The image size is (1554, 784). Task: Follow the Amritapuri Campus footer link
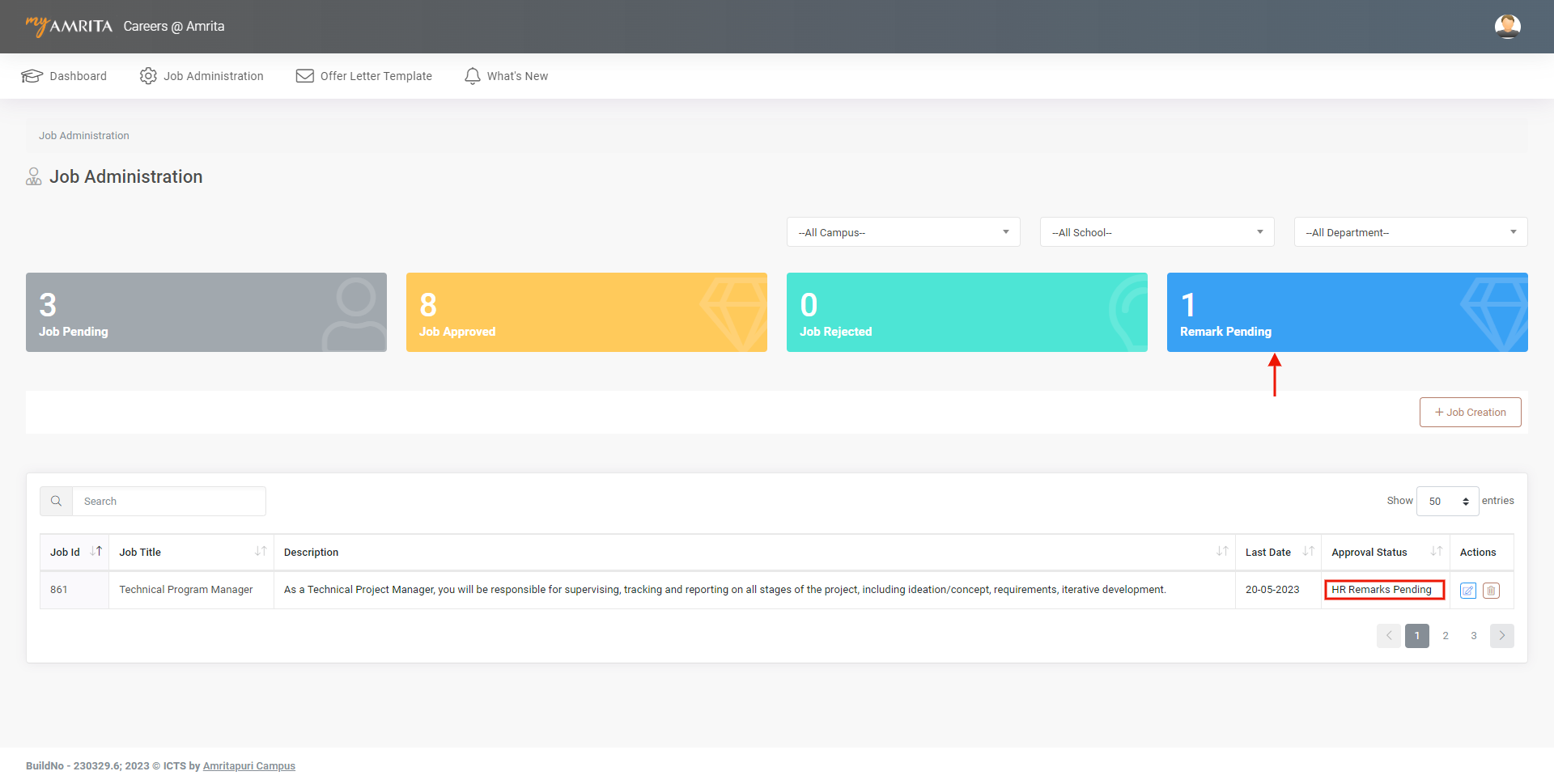click(x=248, y=766)
